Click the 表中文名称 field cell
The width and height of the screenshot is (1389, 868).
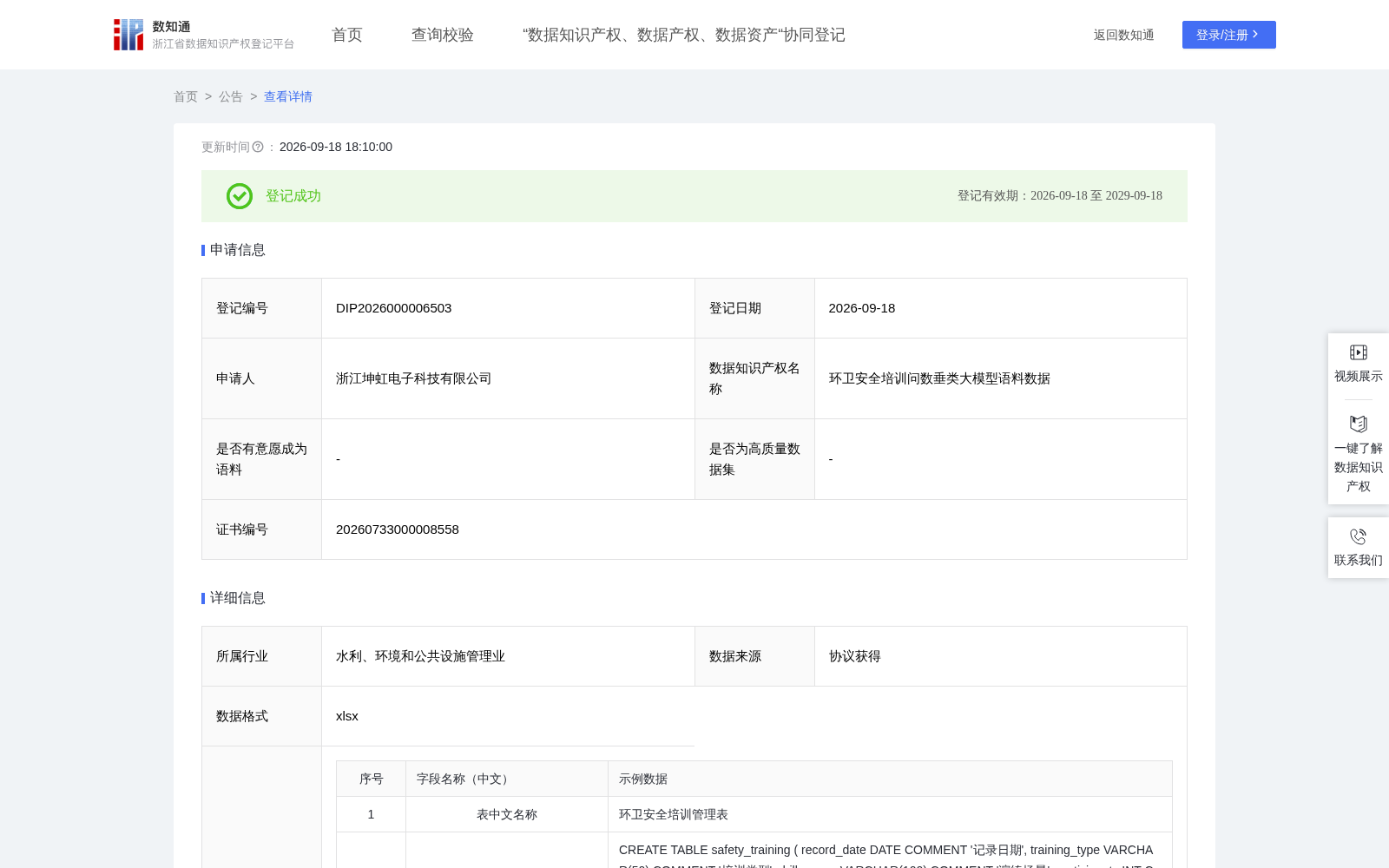point(507,814)
